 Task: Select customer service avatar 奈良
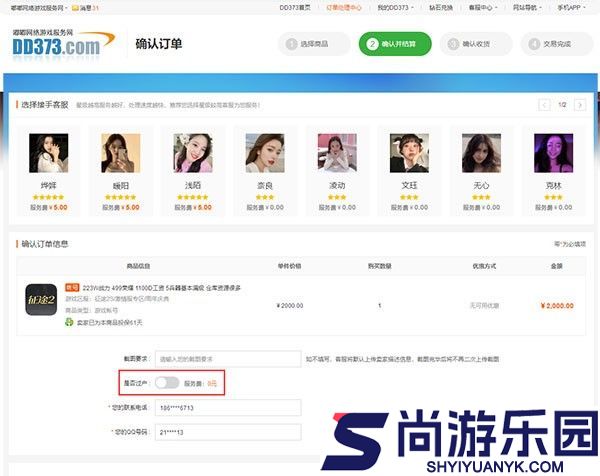265,153
